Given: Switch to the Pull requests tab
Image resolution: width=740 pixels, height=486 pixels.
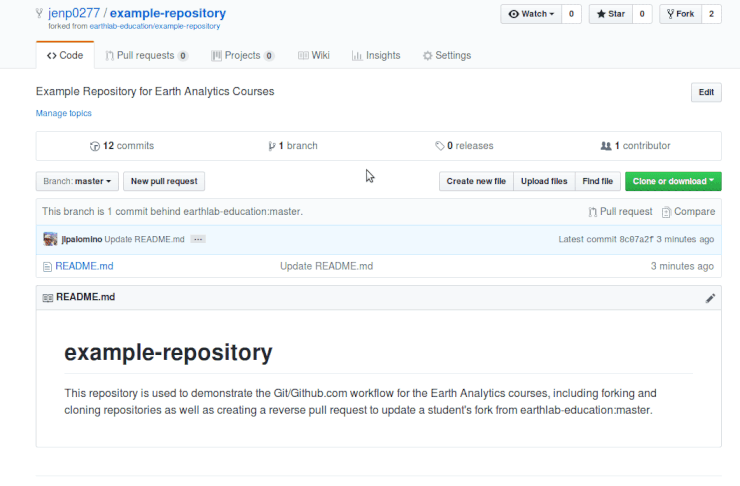Looking at the screenshot, I should click(x=146, y=55).
